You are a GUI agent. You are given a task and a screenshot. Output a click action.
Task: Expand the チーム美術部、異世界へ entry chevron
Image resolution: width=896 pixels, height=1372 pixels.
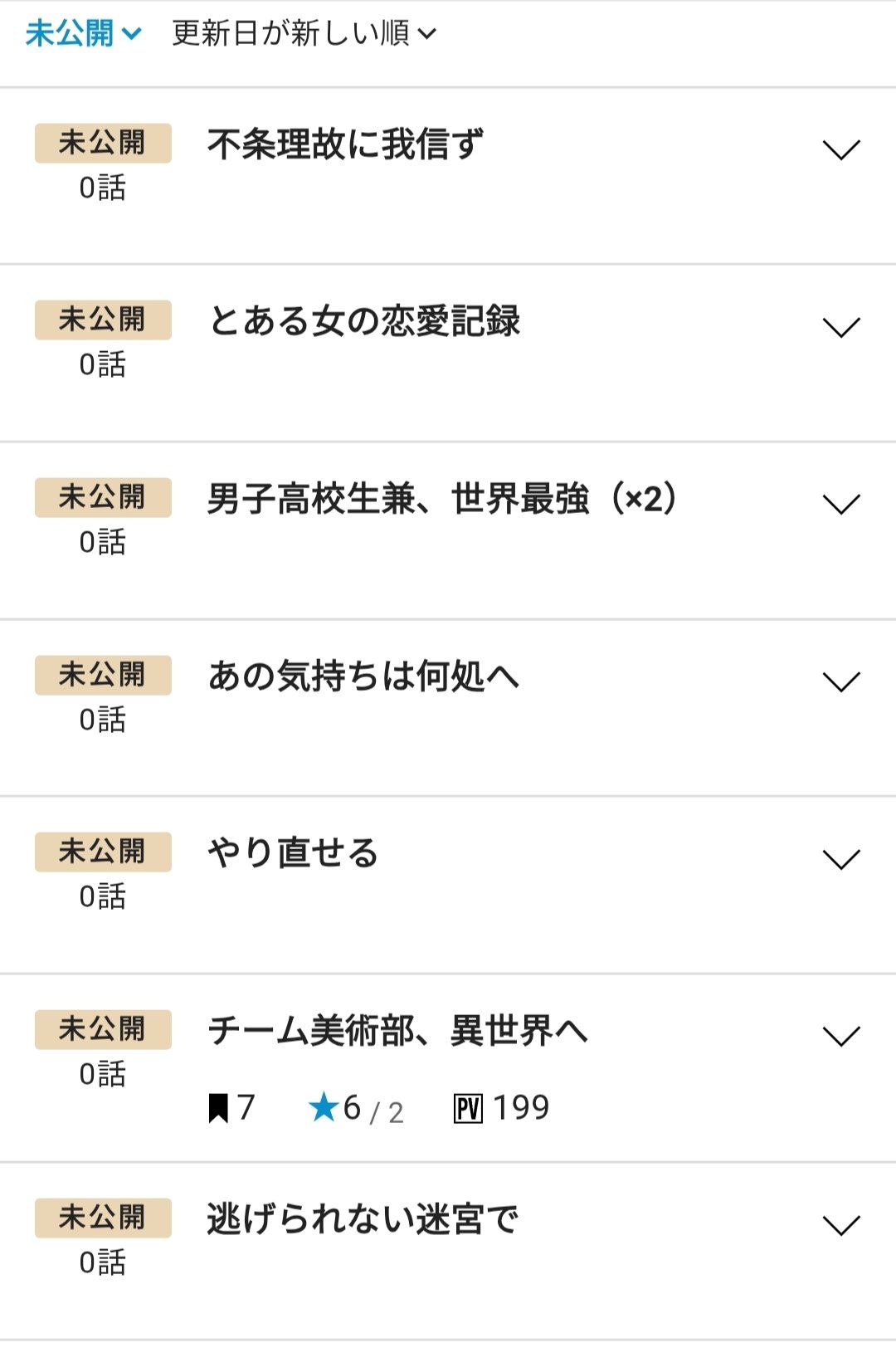pyautogui.click(x=840, y=1036)
